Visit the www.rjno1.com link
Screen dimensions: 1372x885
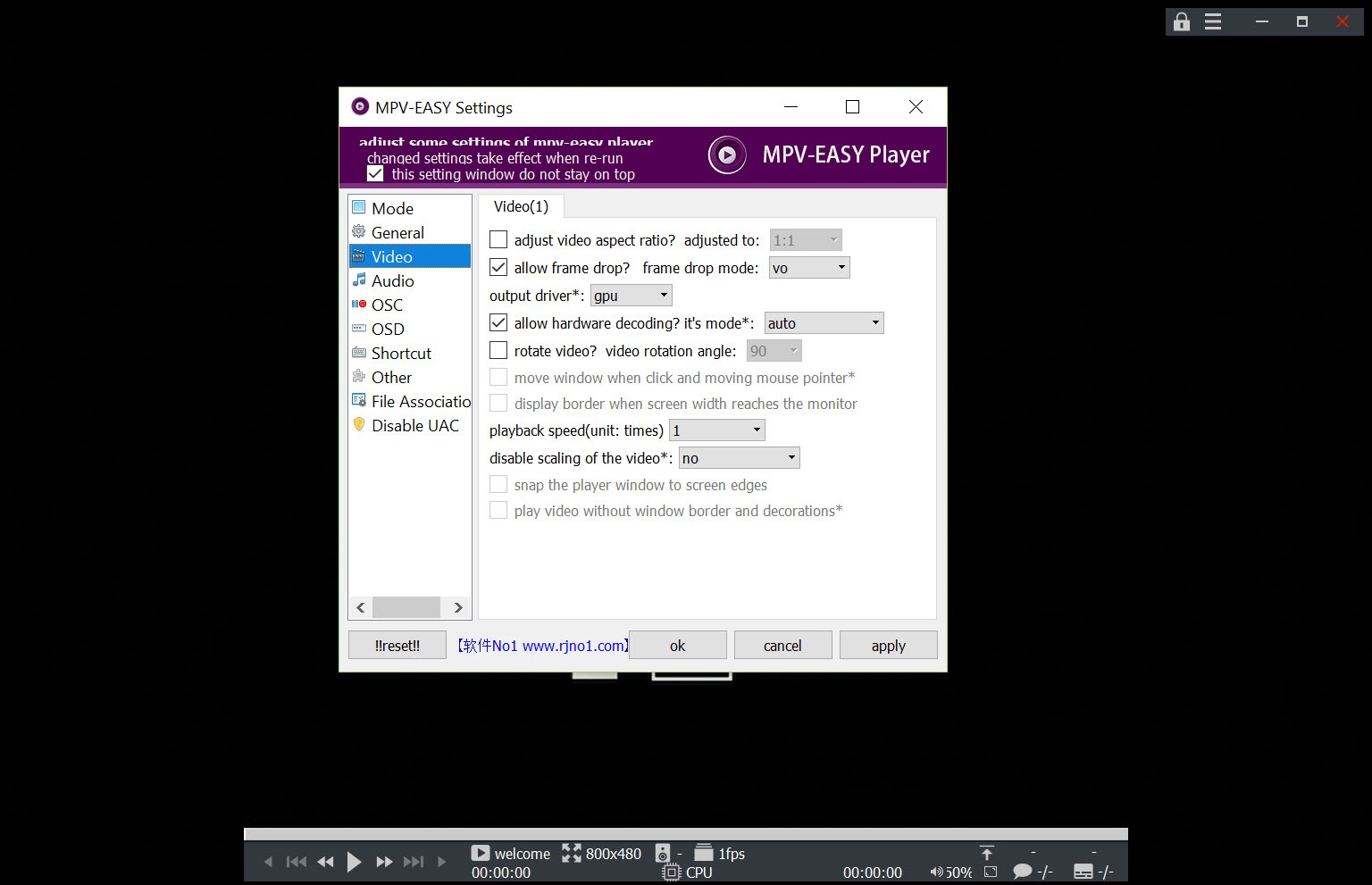[x=571, y=645]
